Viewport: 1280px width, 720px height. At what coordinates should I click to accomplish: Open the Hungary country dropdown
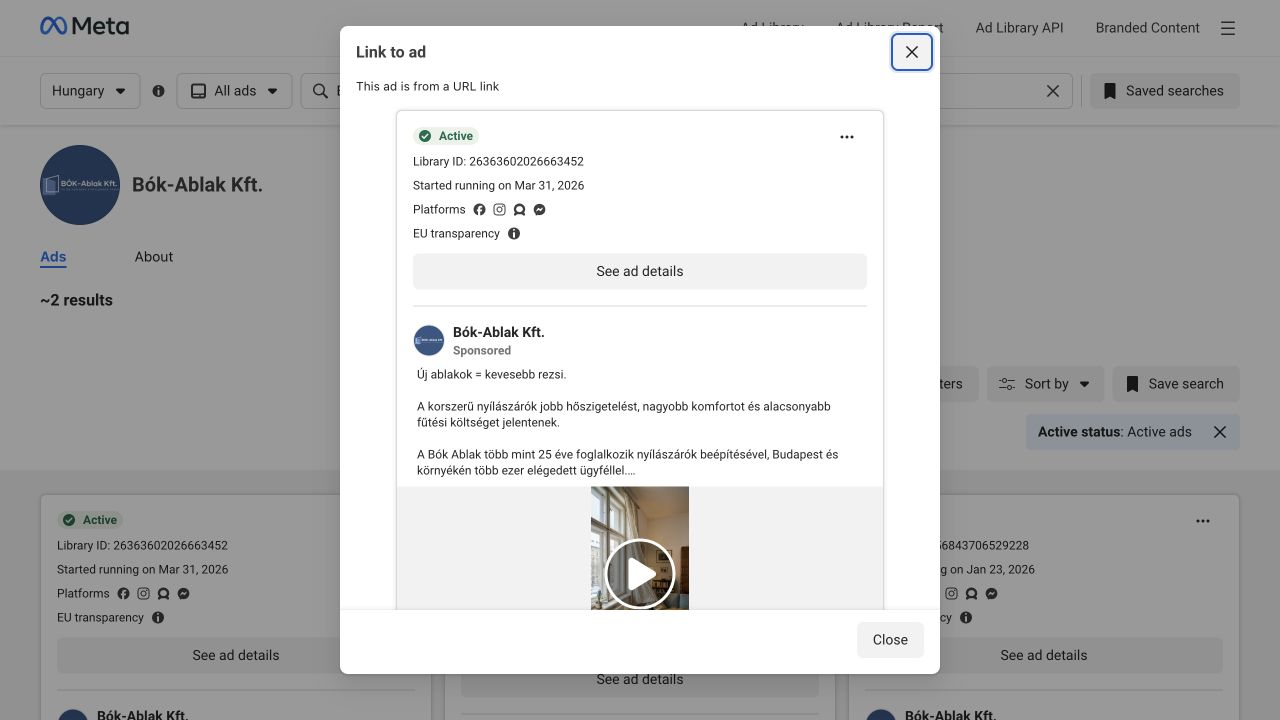[90, 91]
